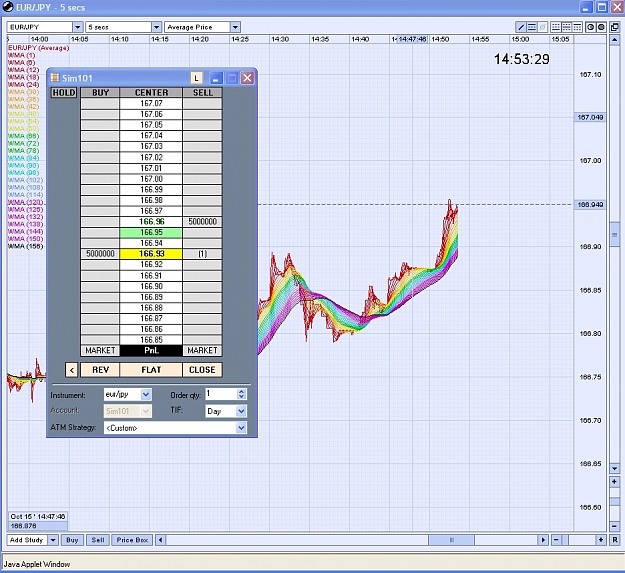The height and width of the screenshot is (573, 625).
Task: Click the Sell button below chart
Action: [98, 540]
